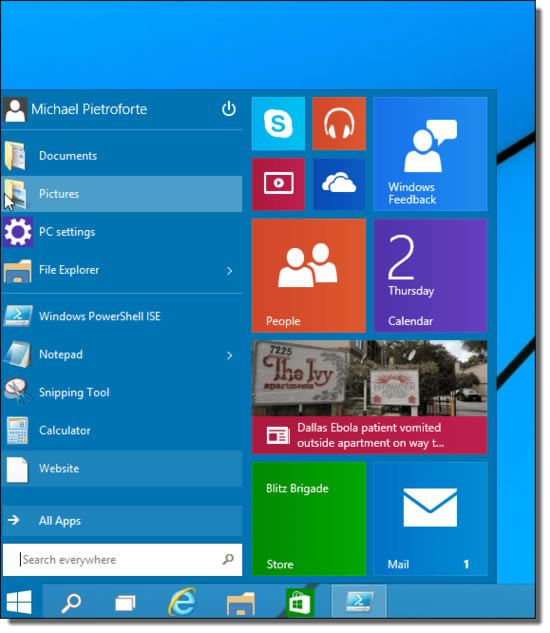Switch to PowerShell on the taskbar
The width and height of the screenshot is (550, 633).
click(359, 601)
